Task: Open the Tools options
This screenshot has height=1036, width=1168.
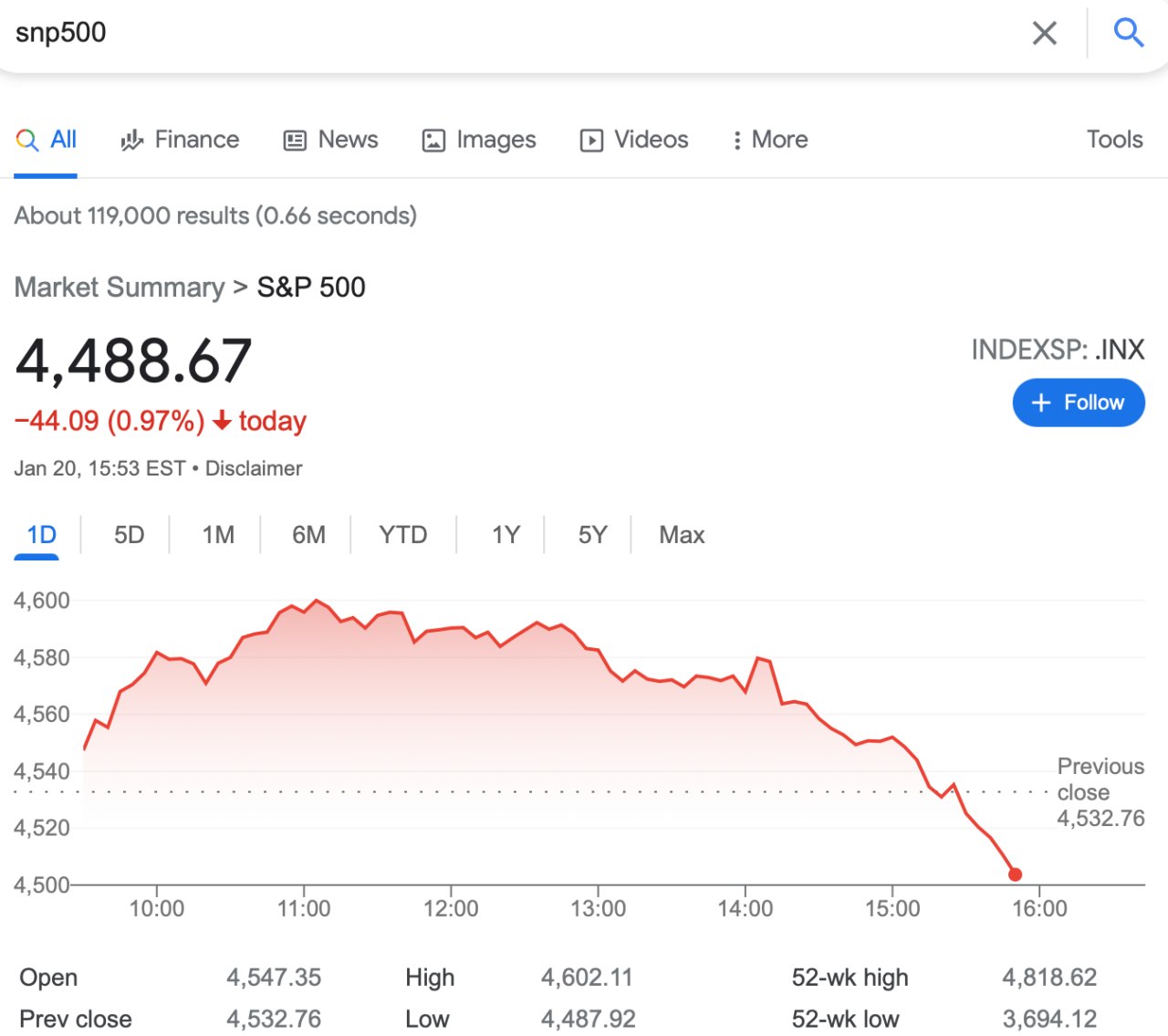Action: pos(1114,140)
